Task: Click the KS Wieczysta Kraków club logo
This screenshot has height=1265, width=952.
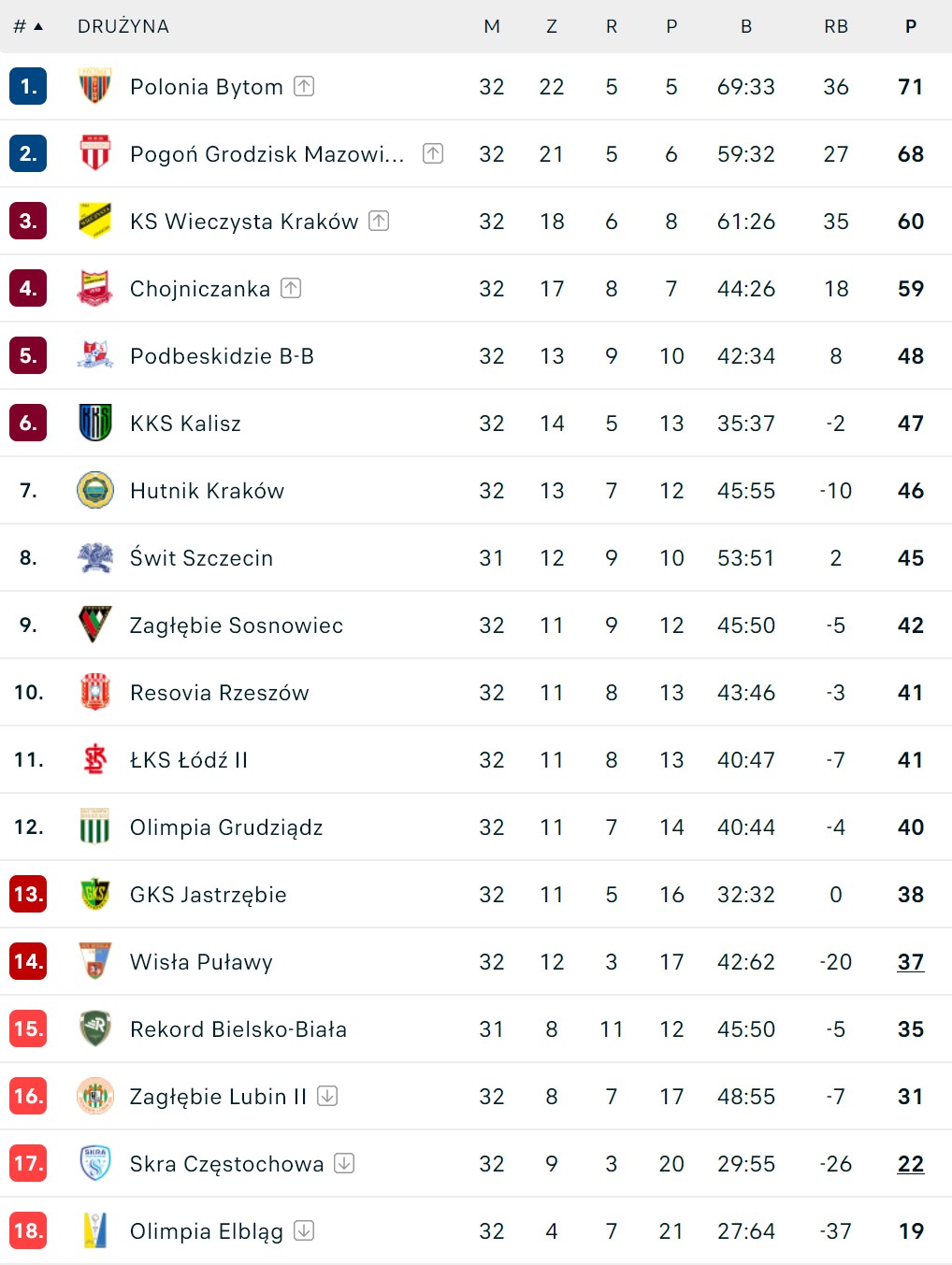Action: [94, 221]
